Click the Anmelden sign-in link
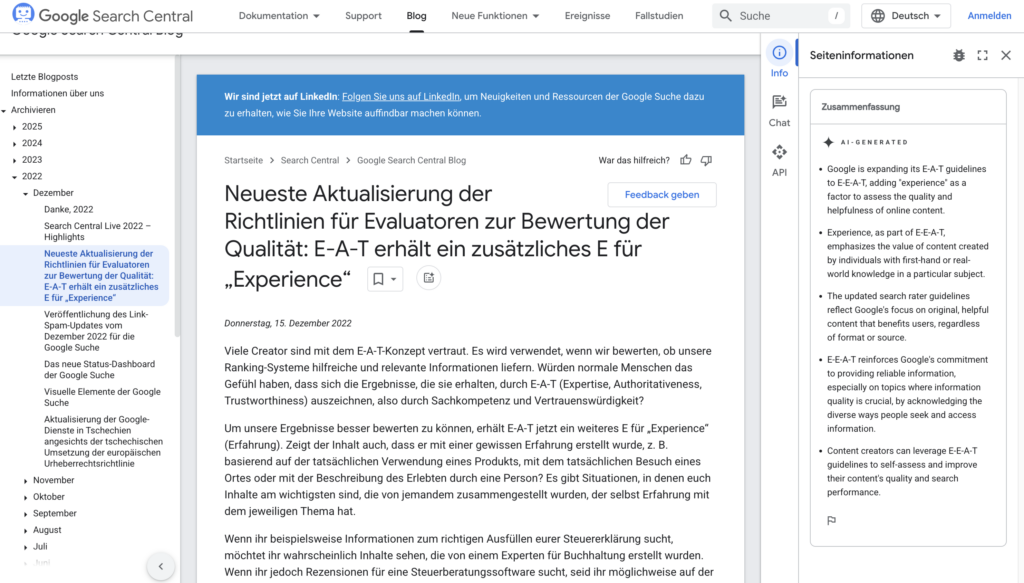 point(989,16)
